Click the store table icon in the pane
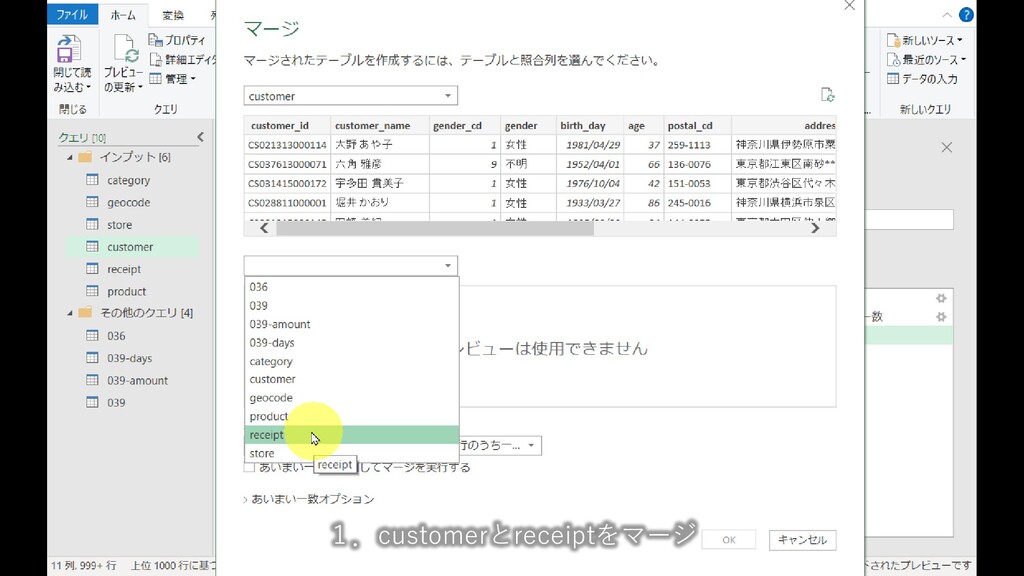The image size is (1024, 576). coord(93,224)
